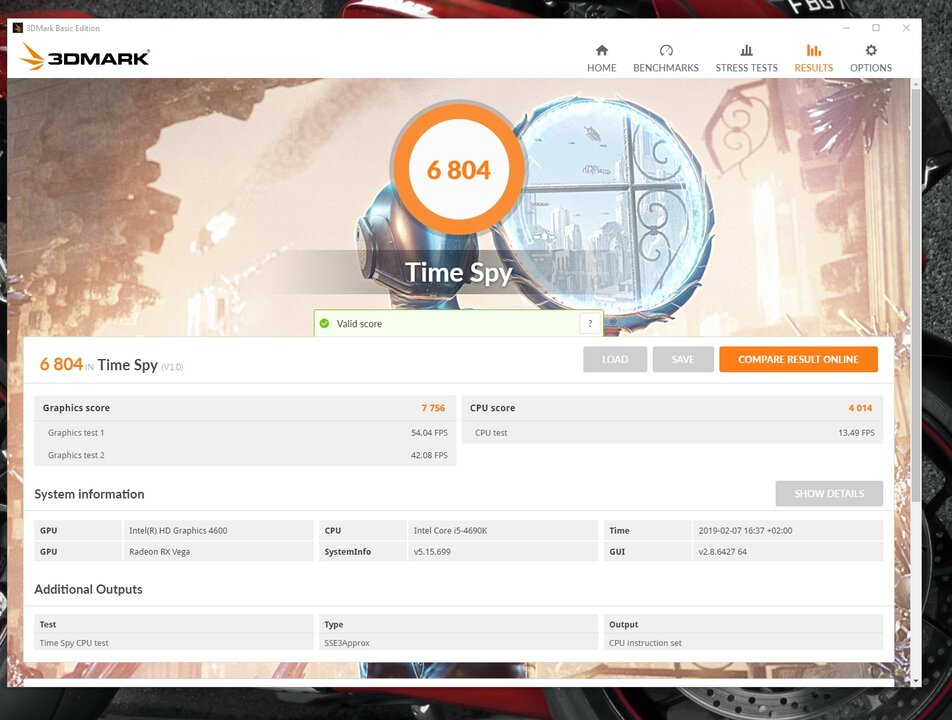Image resolution: width=952 pixels, height=720 pixels.
Task: Click the green Valid score checkmark icon
Action: coord(324,324)
